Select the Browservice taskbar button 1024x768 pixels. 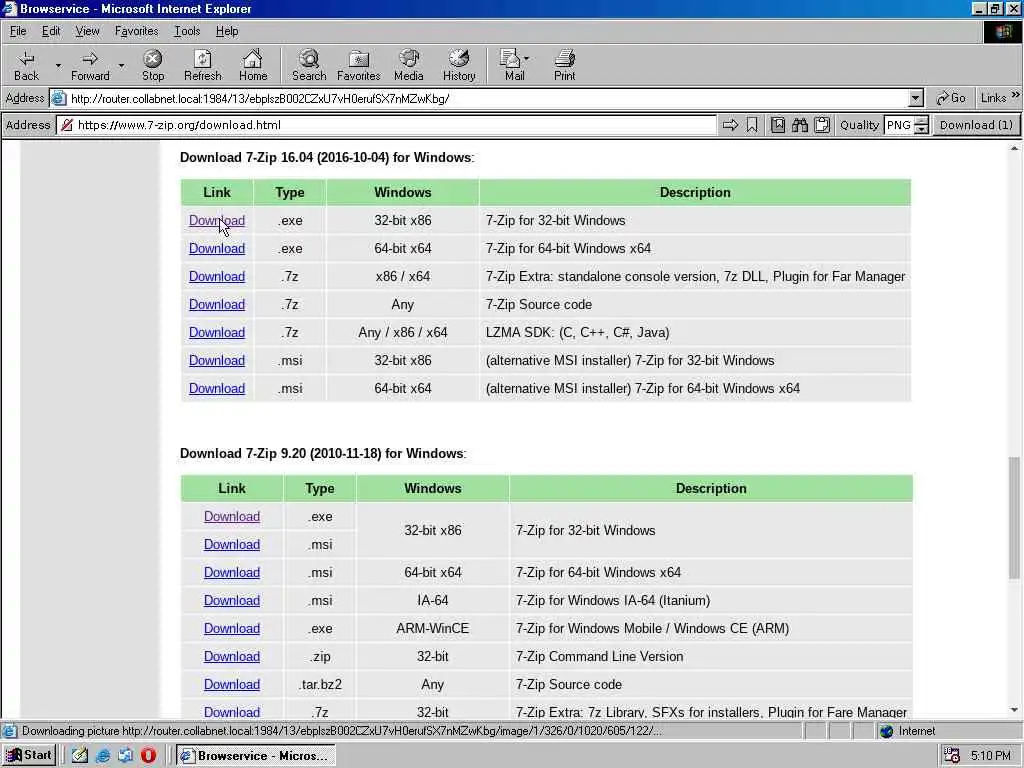tap(257, 756)
